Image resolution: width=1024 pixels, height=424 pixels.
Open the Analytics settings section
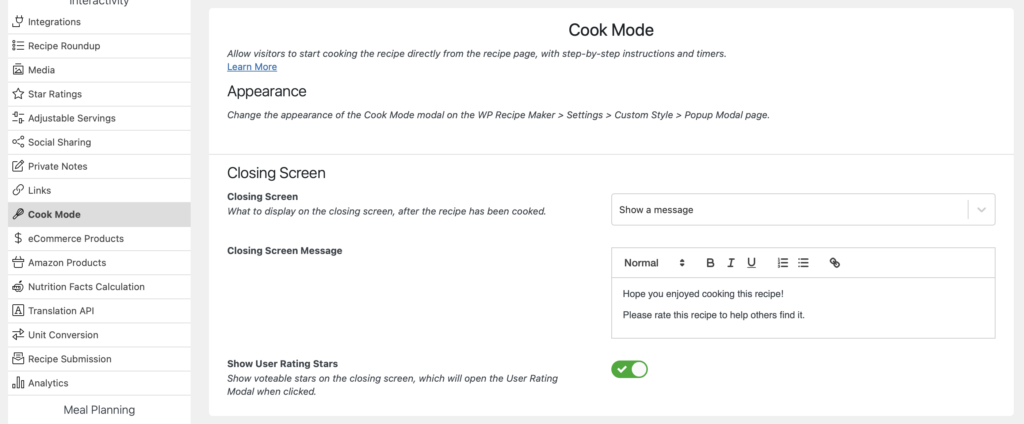pyautogui.click(x=48, y=383)
